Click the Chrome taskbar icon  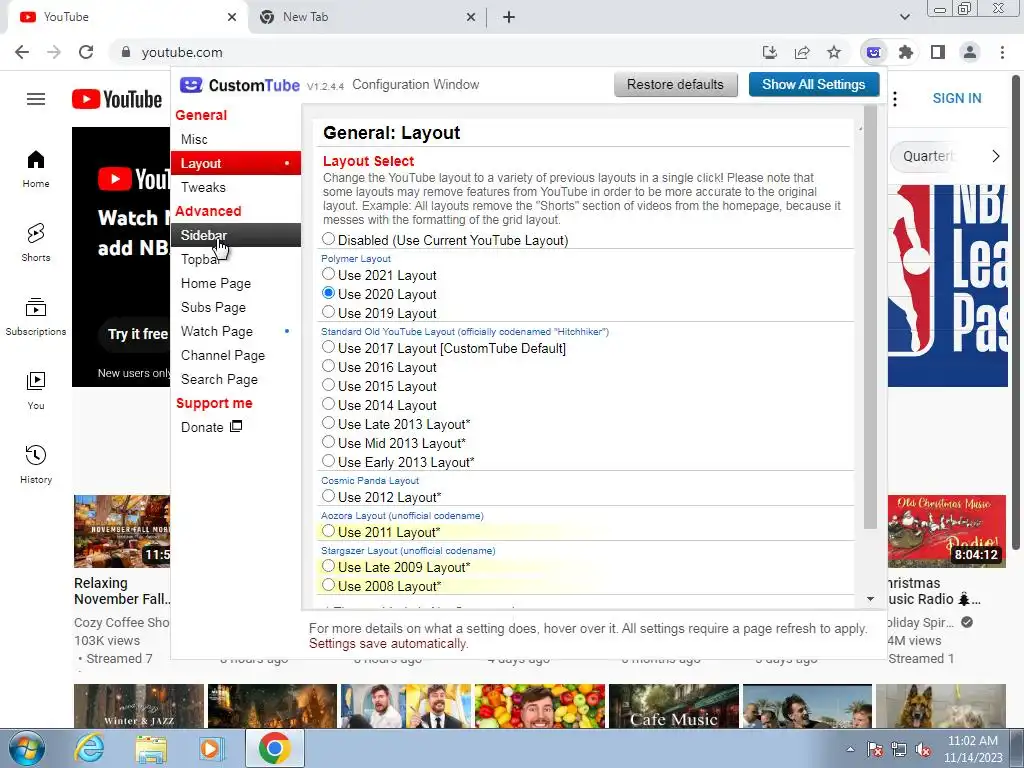click(274, 748)
